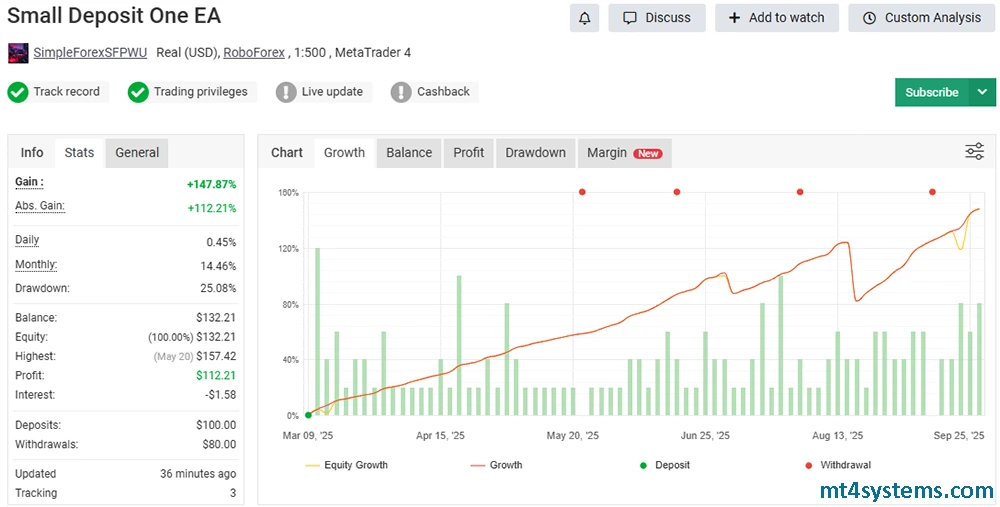Expand the Subscribe dropdown arrow
Screen dimensions: 1000x507
pos(982,92)
